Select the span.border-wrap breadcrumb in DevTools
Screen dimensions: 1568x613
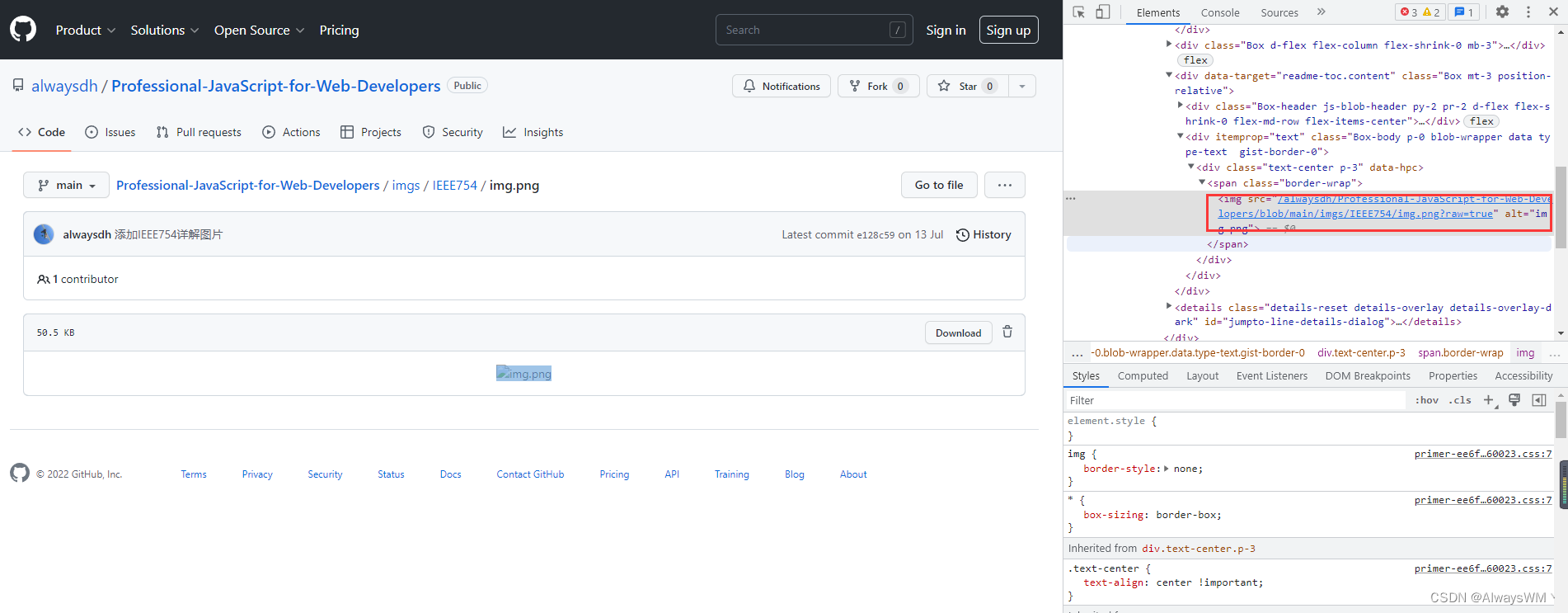1460,352
